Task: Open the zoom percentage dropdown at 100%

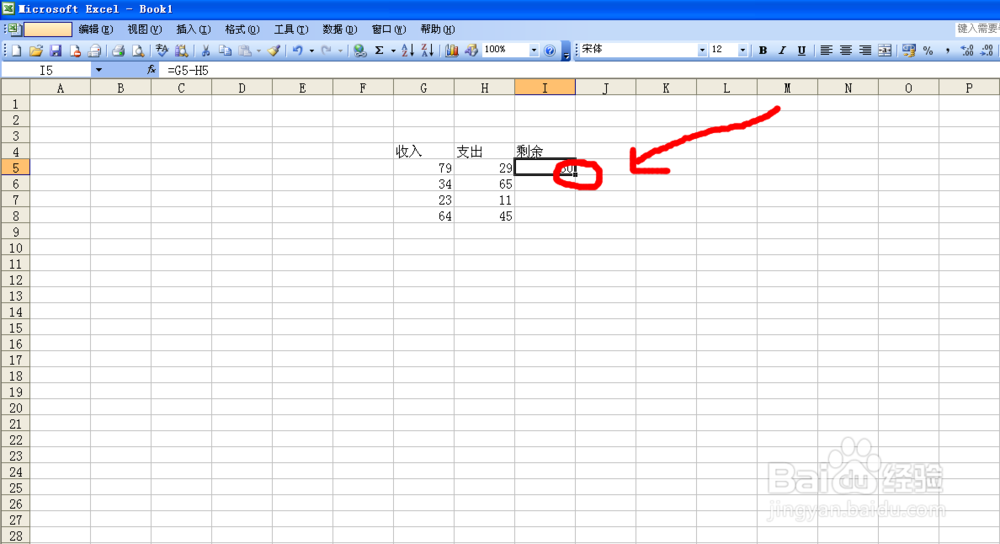Action: coord(534,50)
